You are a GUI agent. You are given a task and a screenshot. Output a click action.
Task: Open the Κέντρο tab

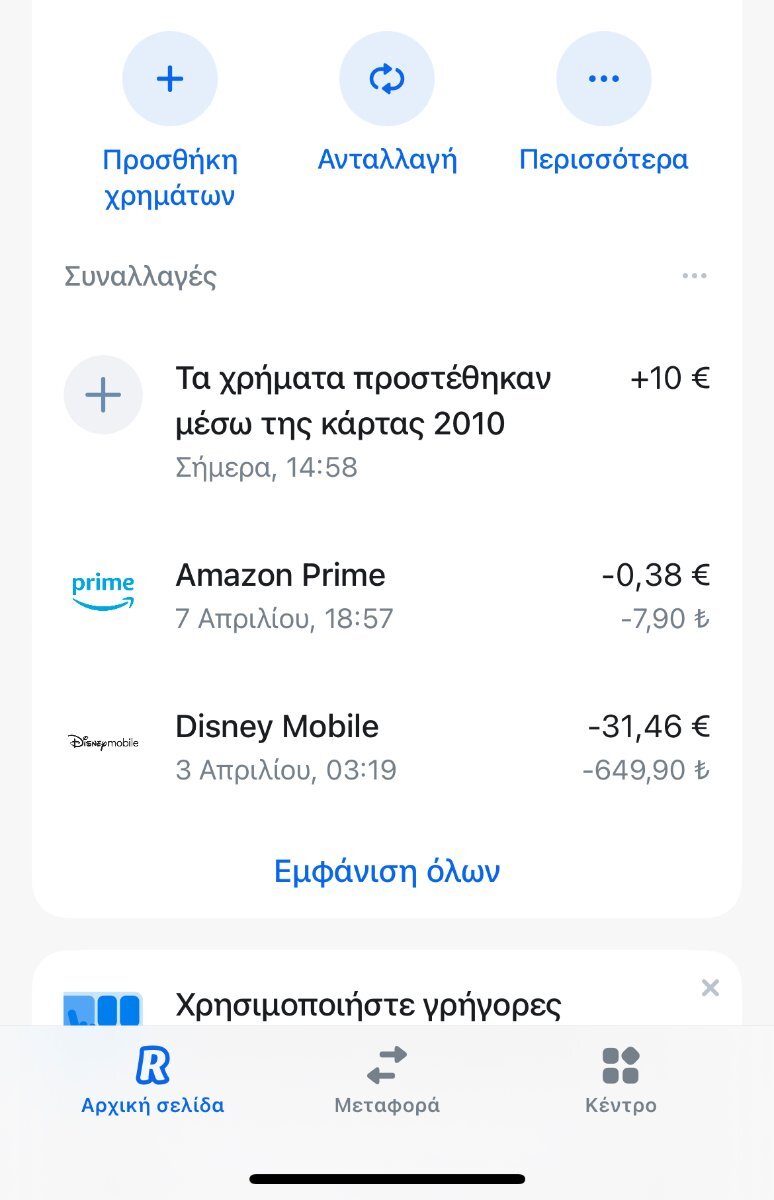pyautogui.click(x=620, y=1080)
